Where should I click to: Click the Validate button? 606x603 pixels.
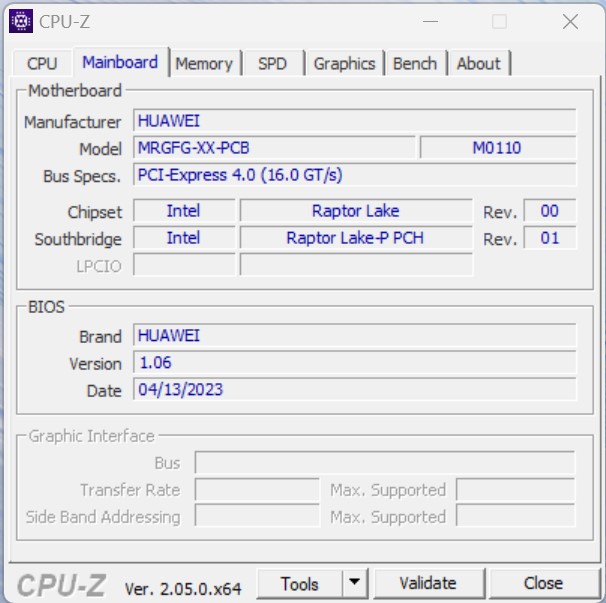pyautogui.click(x=428, y=583)
